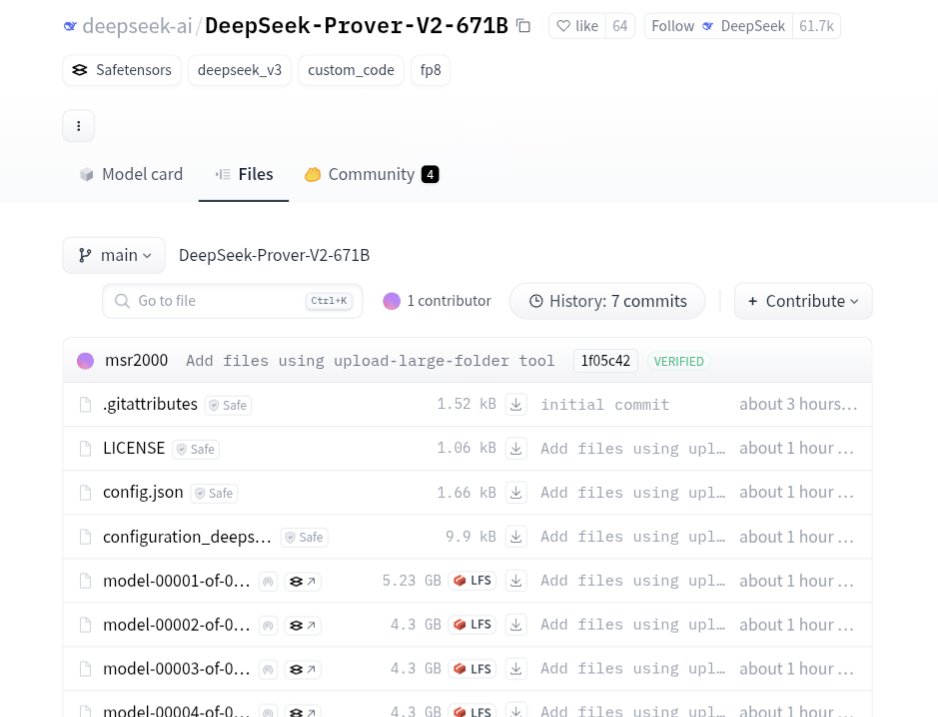Image resolution: width=938 pixels, height=717 pixels.
Task: Select the custom_code tag
Action: pyautogui.click(x=351, y=70)
